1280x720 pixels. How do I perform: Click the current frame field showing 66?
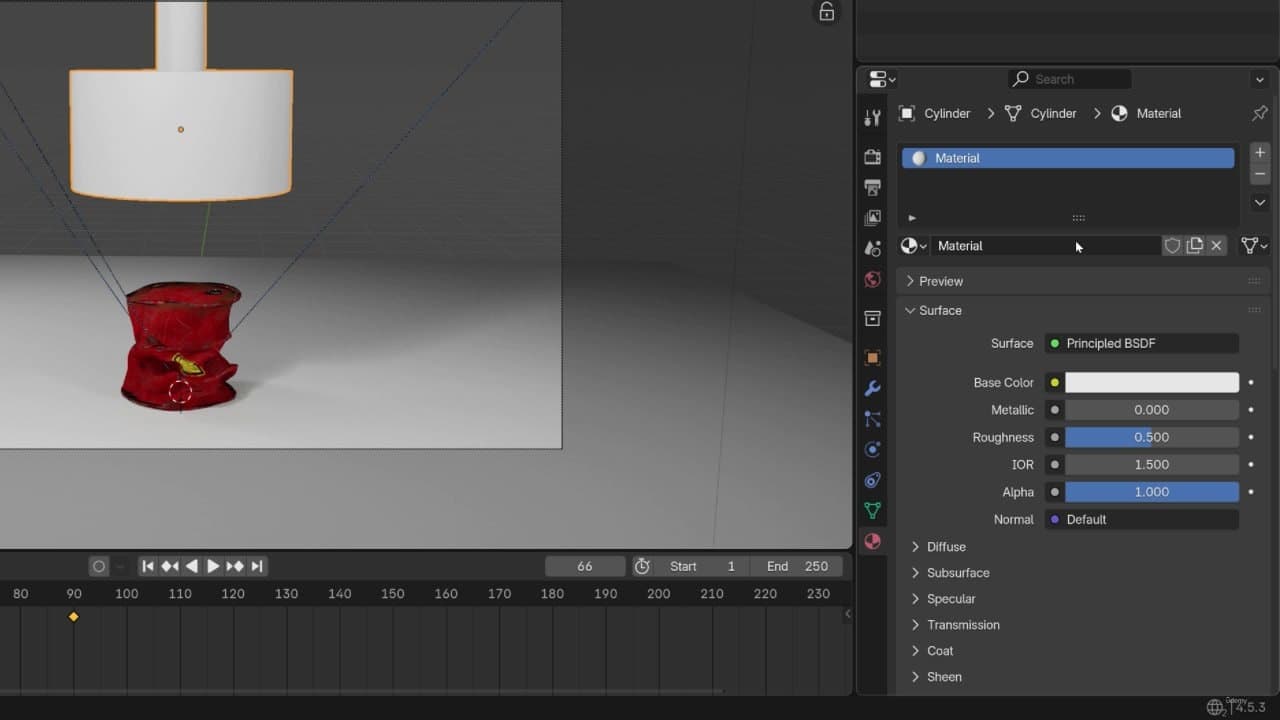[x=585, y=566]
